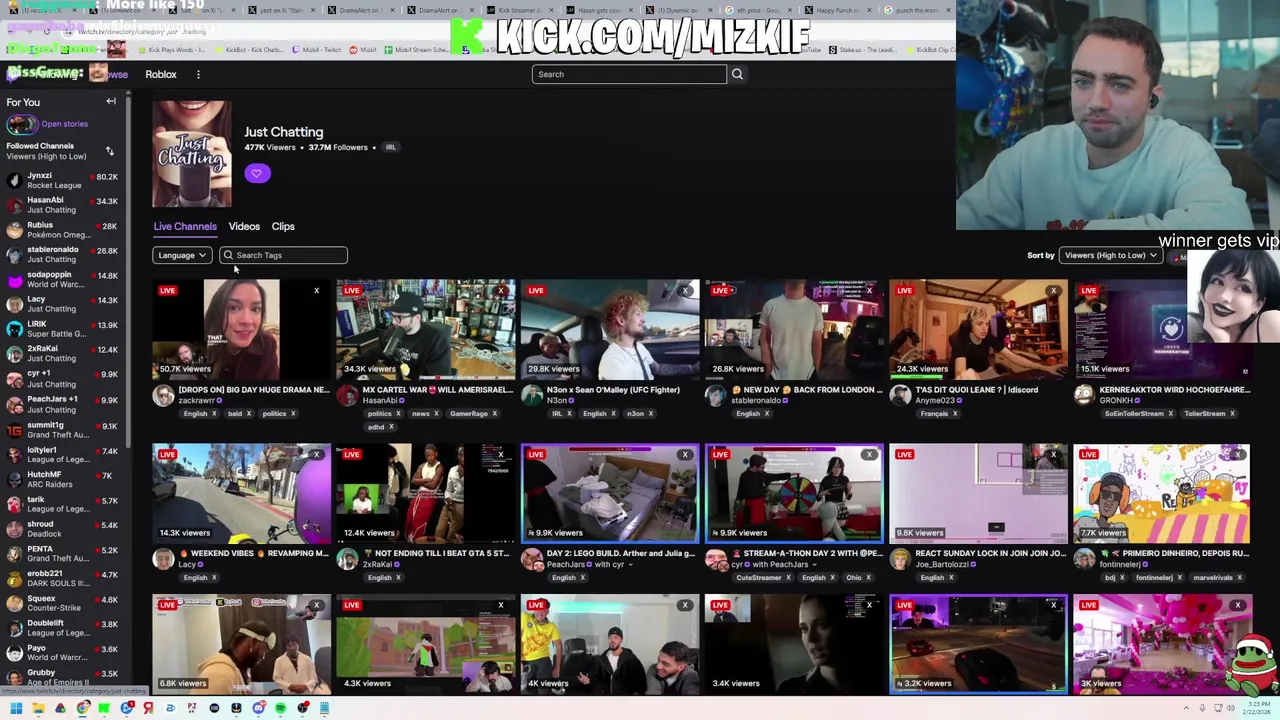Select sodapoppin in followed channels list
Viewport: 1280px width, 720px height.
pos(64,279)
